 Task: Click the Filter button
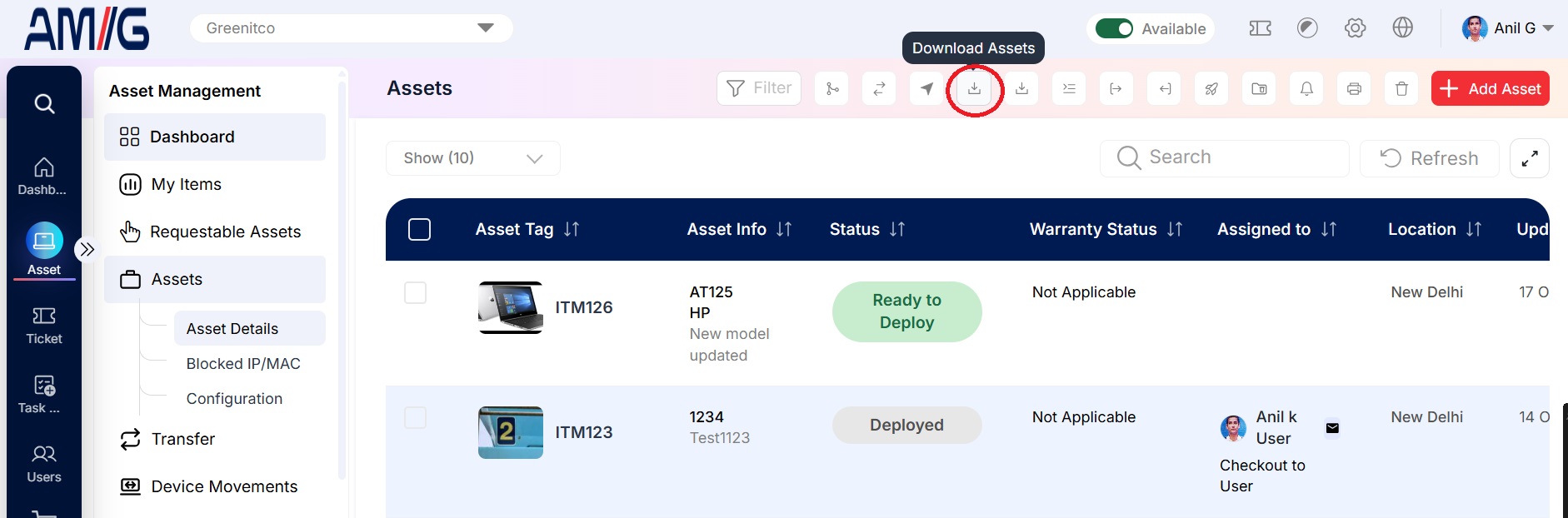tap(759, 88)
